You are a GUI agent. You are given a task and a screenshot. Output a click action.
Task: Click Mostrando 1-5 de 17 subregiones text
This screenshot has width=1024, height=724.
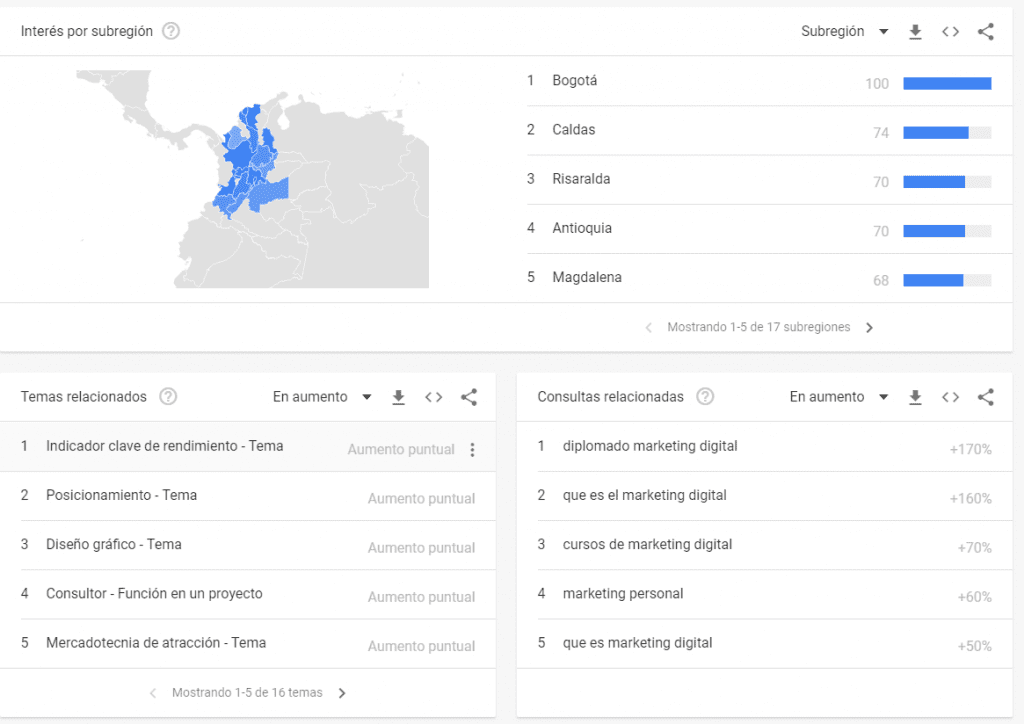[759, 327]
